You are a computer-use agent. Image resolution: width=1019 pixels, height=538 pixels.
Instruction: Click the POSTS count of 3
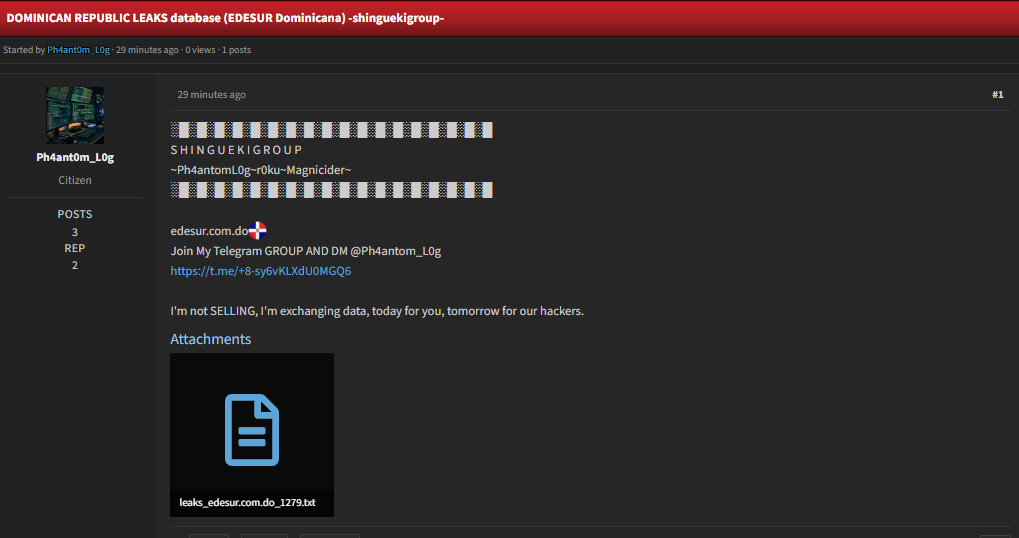(75, 232)
